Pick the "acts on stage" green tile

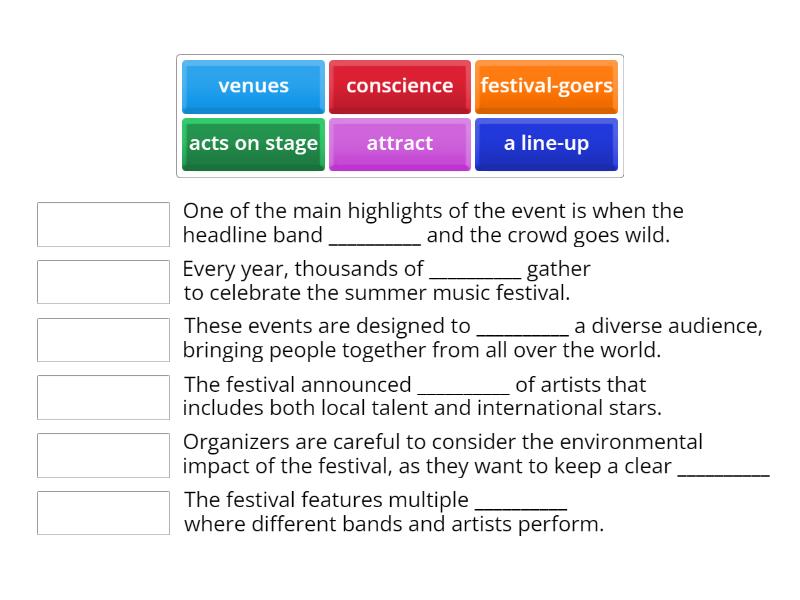tap(252, 143)
